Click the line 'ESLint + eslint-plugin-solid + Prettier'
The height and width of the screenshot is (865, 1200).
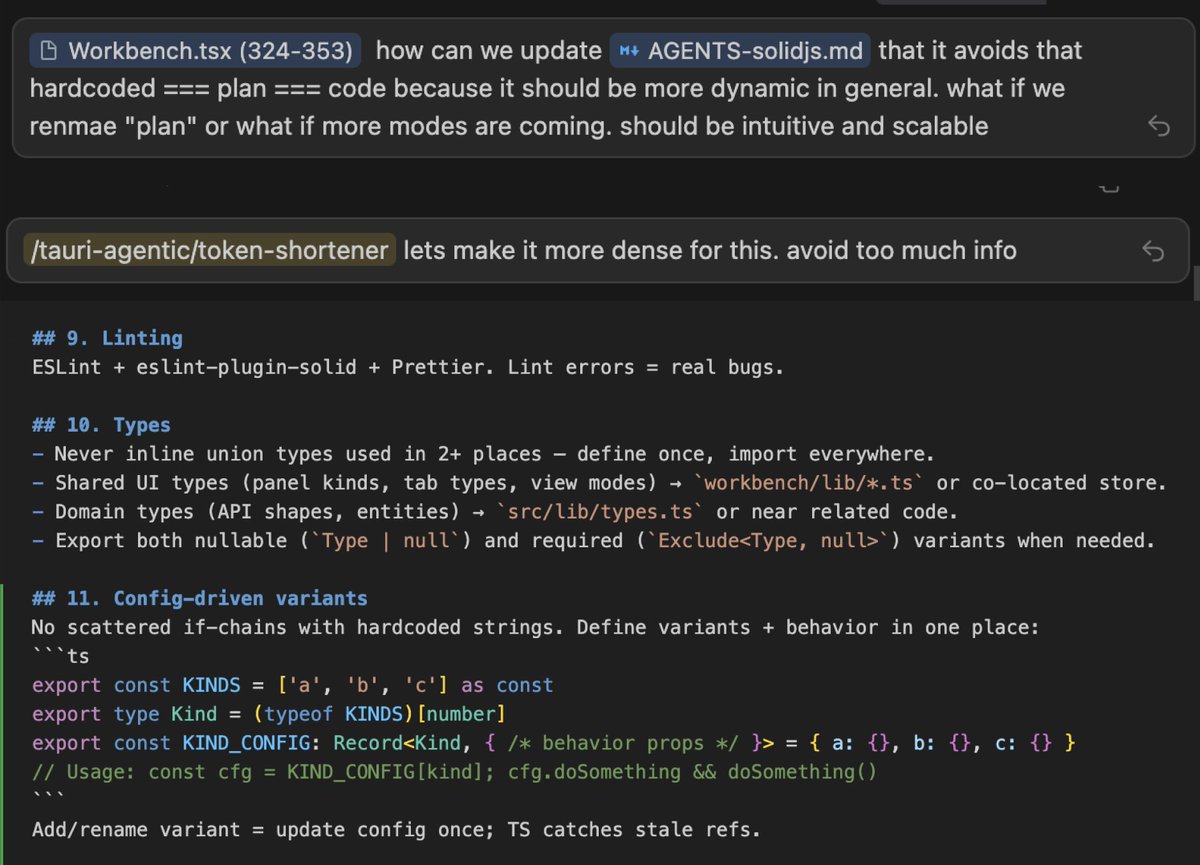coord(408,367)
